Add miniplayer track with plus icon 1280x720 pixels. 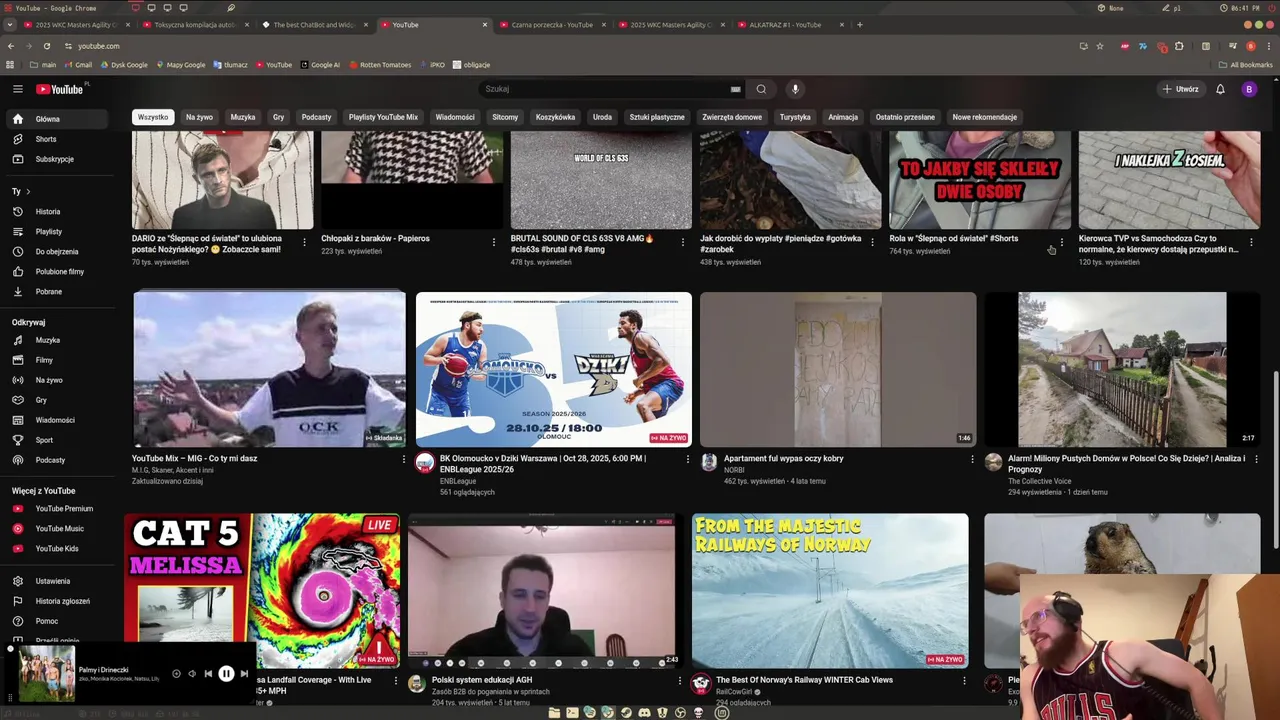tap(176, 674)
